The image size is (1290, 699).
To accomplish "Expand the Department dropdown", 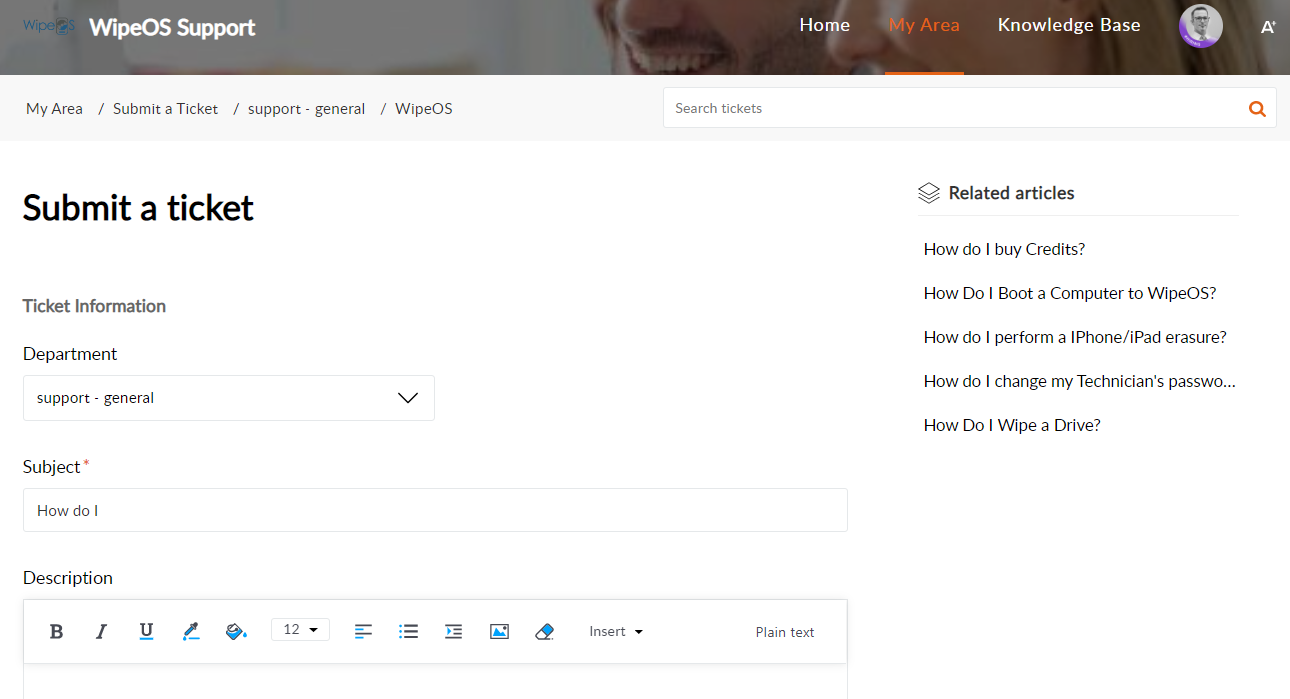I will click(x=229, y=398).
